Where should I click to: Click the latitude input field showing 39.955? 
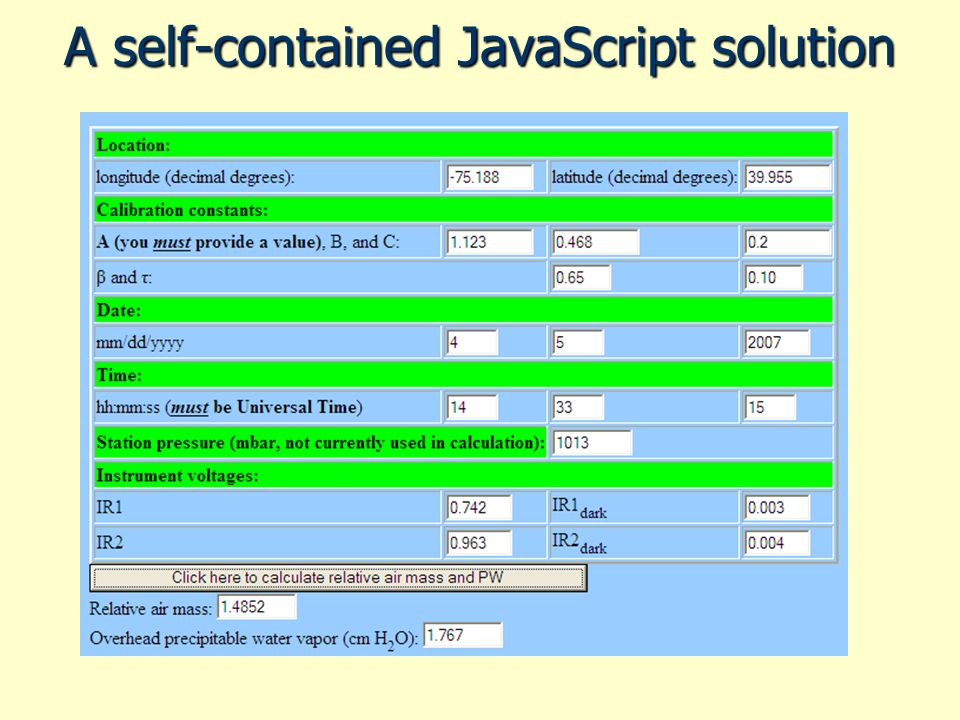(x=787, y=177)
